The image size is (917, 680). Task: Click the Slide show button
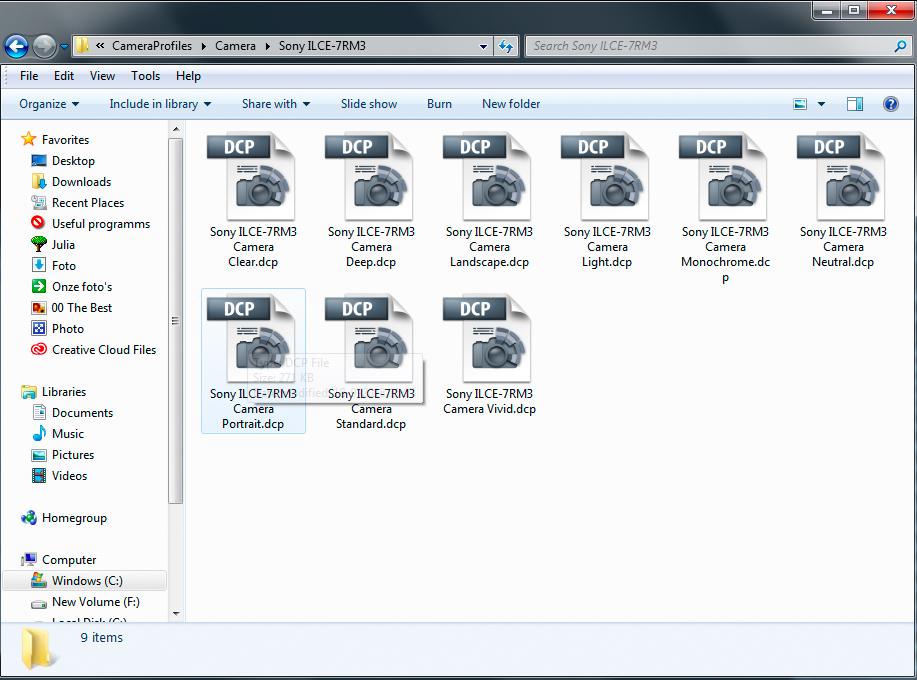click(369, 104)
